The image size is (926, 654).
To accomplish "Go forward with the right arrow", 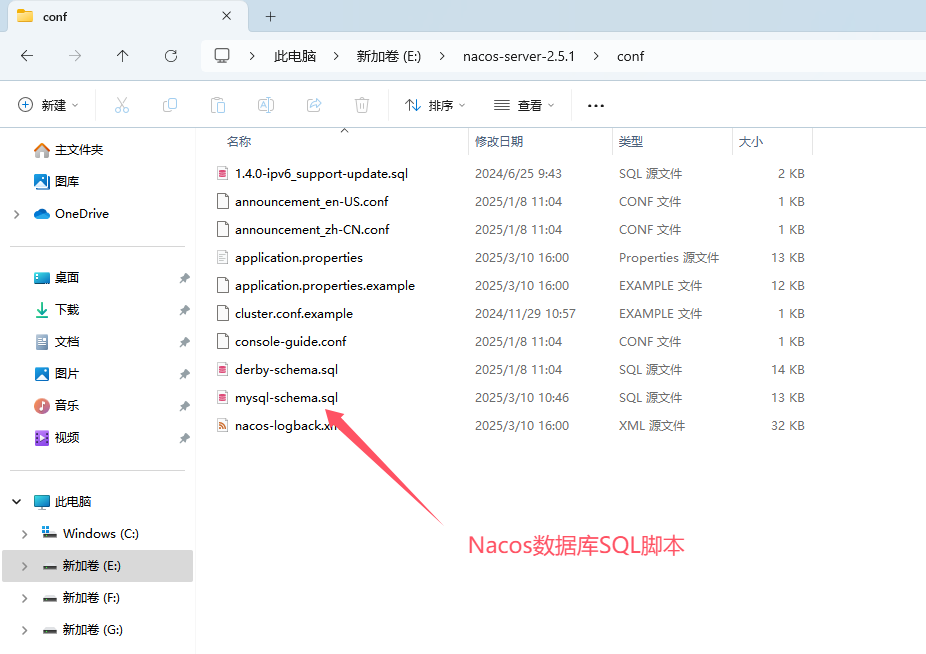I will tap(75, 56).
